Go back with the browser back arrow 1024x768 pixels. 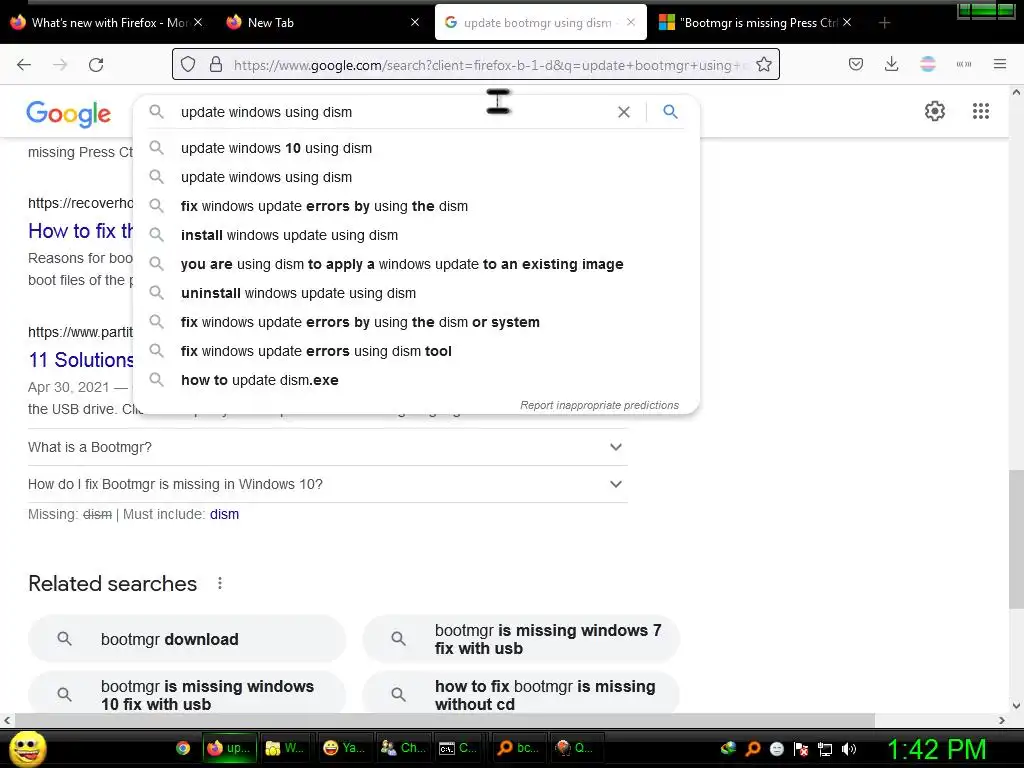pyautogui.click(x=24, y=64)
